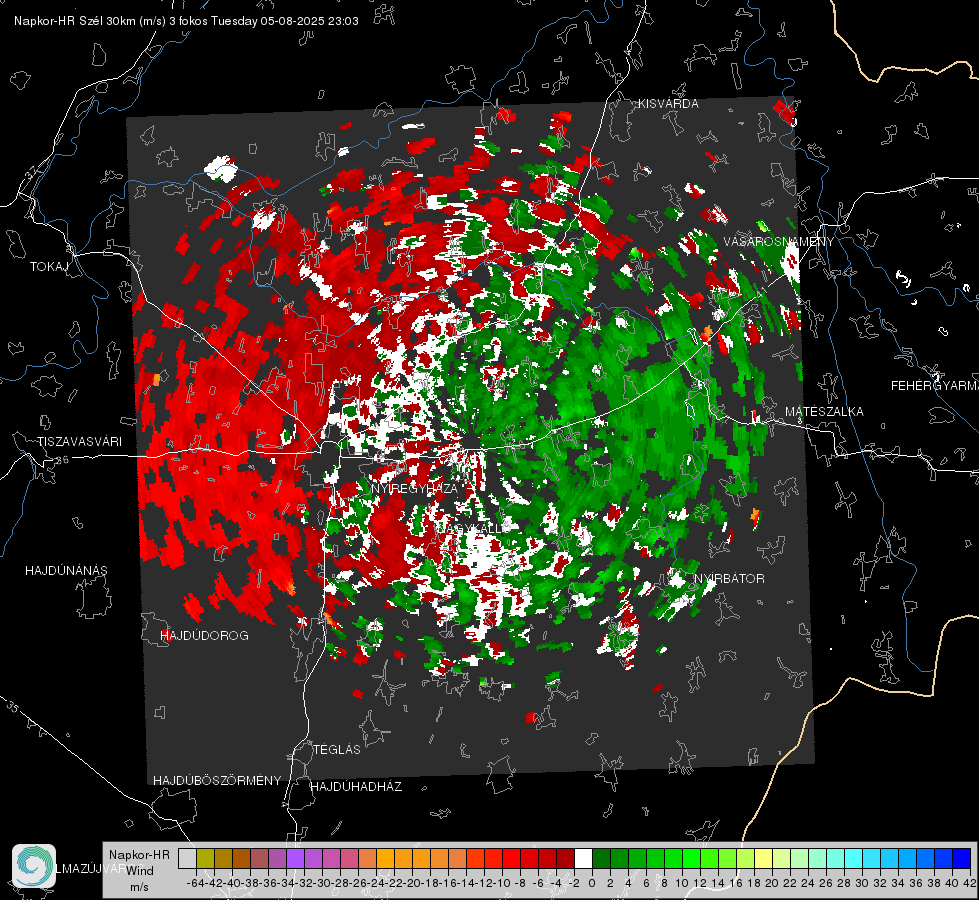This screenshot has width=979, height=900.
Task: Click the road number 37 marker at upper left
Action: [x=32, y=171]
